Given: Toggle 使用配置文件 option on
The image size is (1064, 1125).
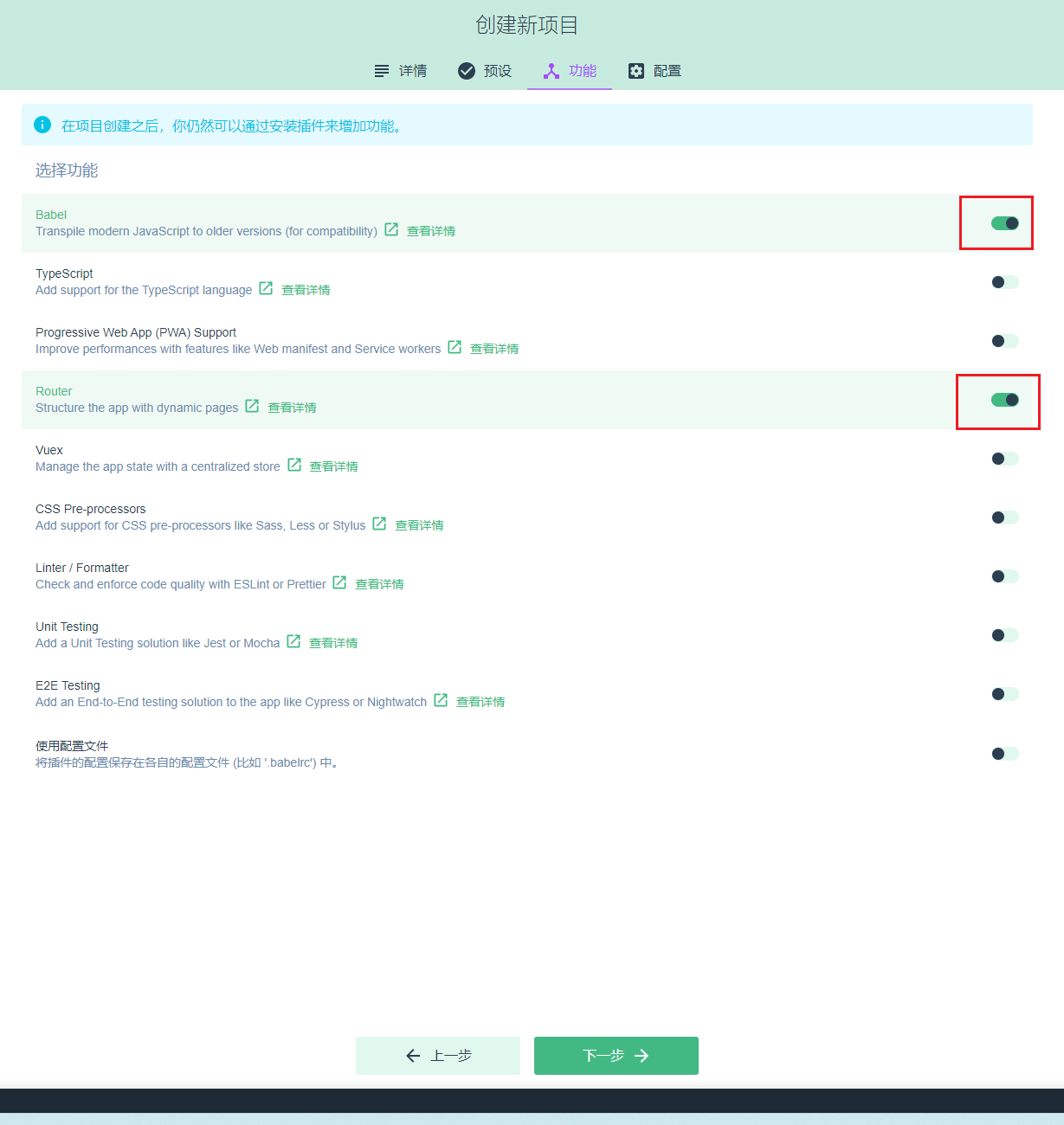Looking at the screenshot, I should [1004, 754].
